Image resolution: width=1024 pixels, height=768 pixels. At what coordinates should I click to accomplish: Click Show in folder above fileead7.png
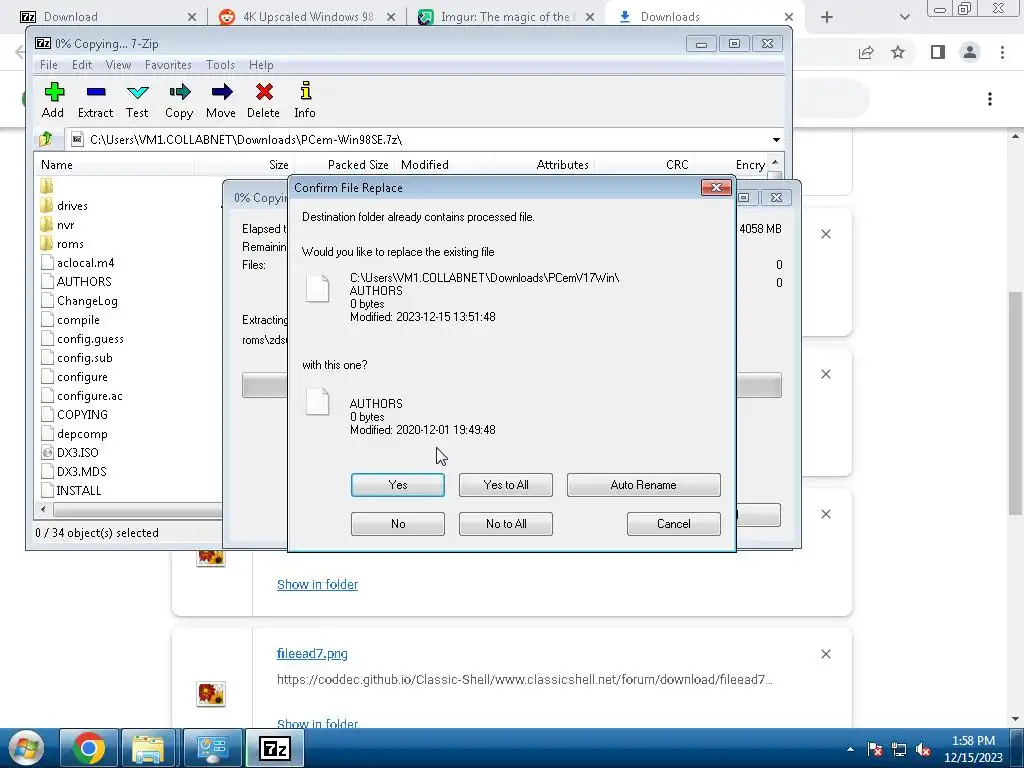317,584
